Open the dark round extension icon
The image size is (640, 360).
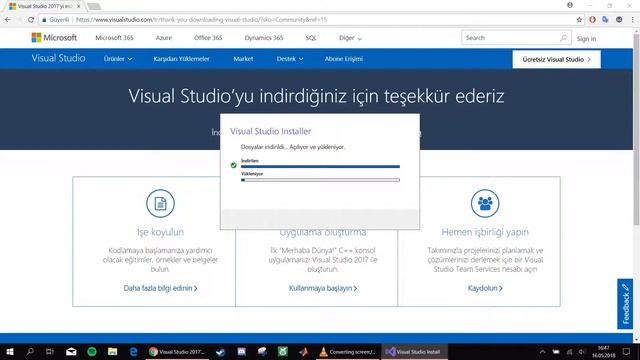[x=619, y=20]
